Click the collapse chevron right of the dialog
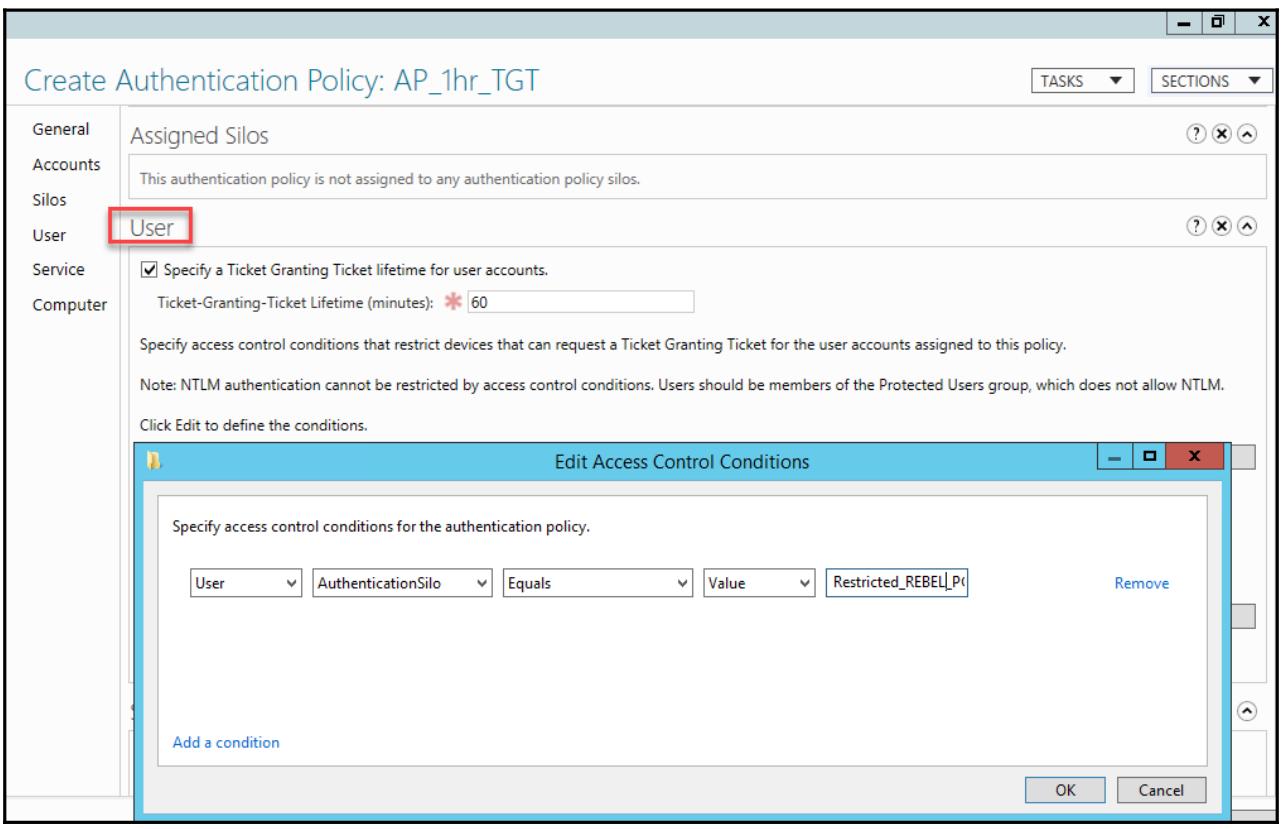The width and height of the screenshot is (1285, 829). [x=1246, y=709]
